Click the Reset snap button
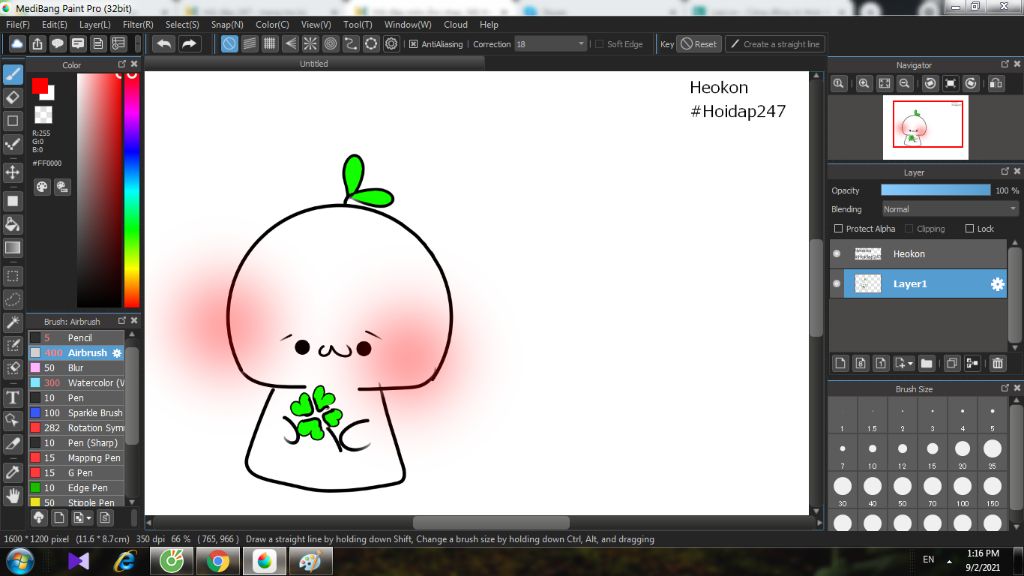The width and height of the screenshot is (1024, 576). [699, 44]
